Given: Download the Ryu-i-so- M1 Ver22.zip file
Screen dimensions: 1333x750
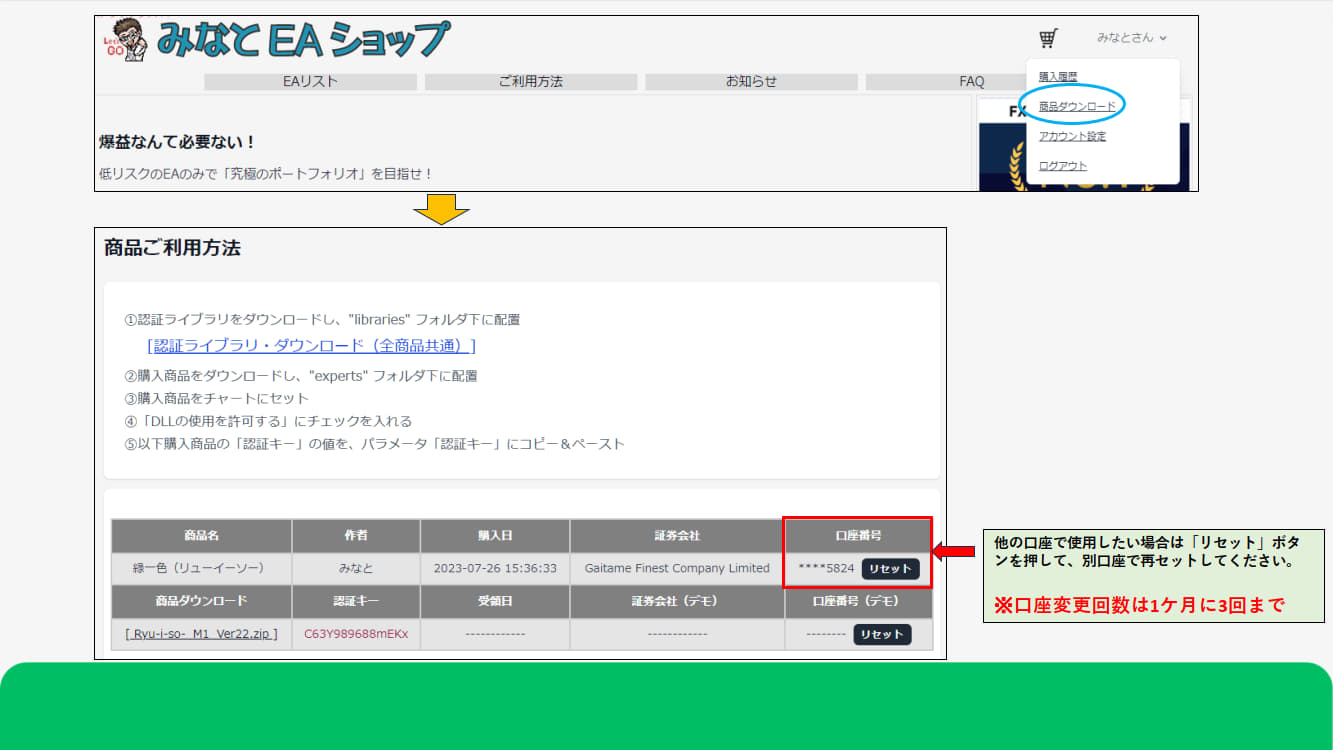Looking at the screenshot, I should coord(201,634).
